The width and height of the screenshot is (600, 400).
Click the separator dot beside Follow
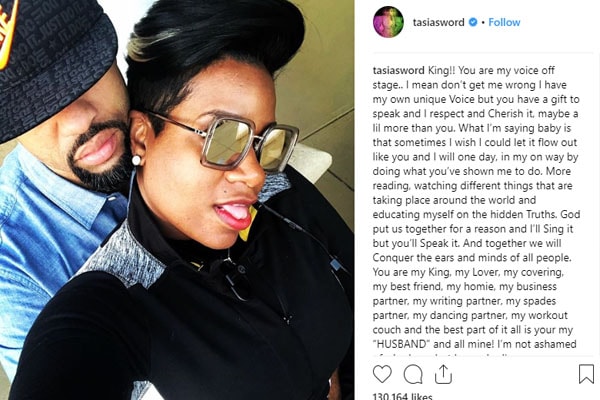coord(483,23)
